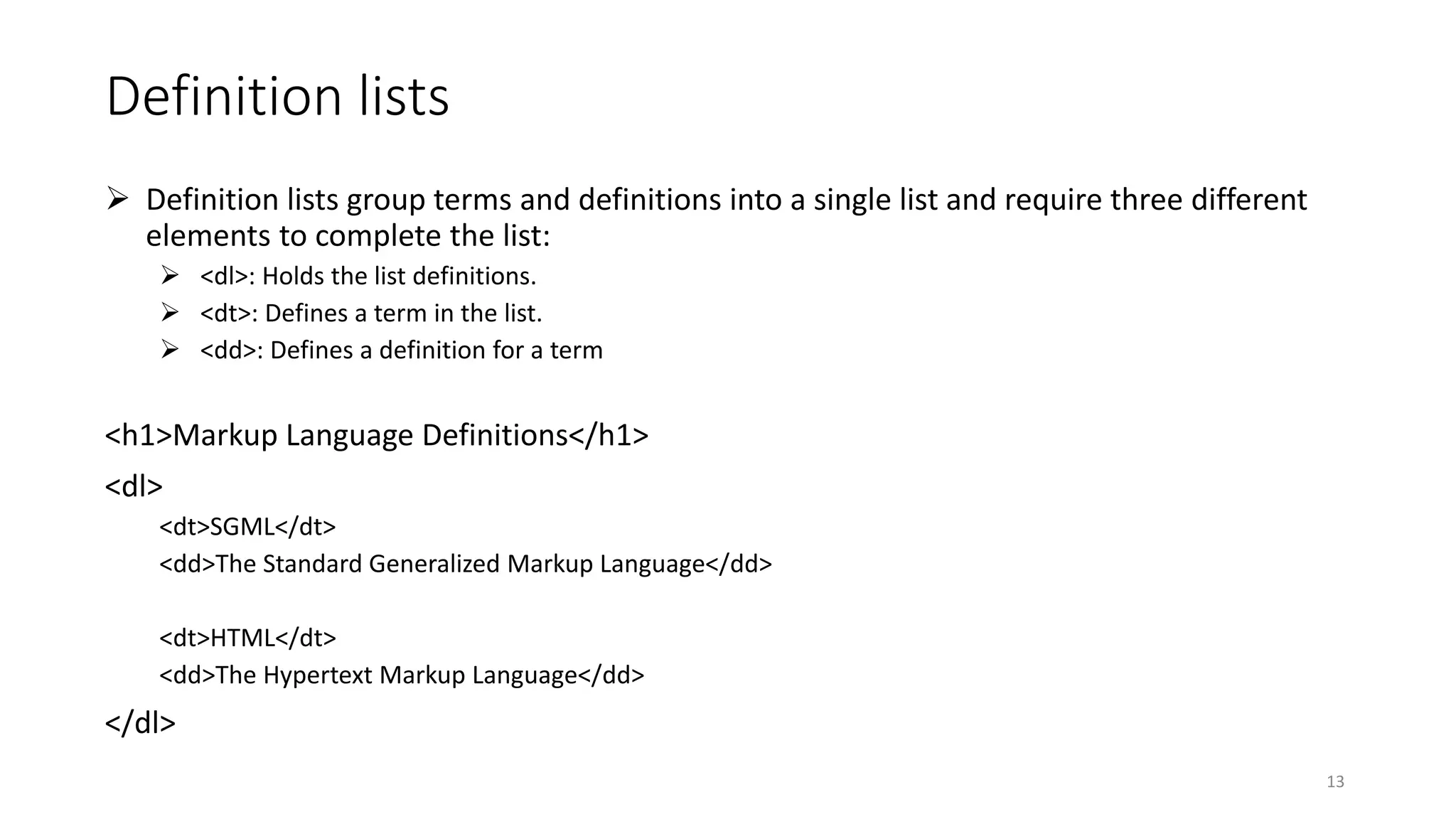Click the arrow bullet beside <dl> item

point(169,275)
